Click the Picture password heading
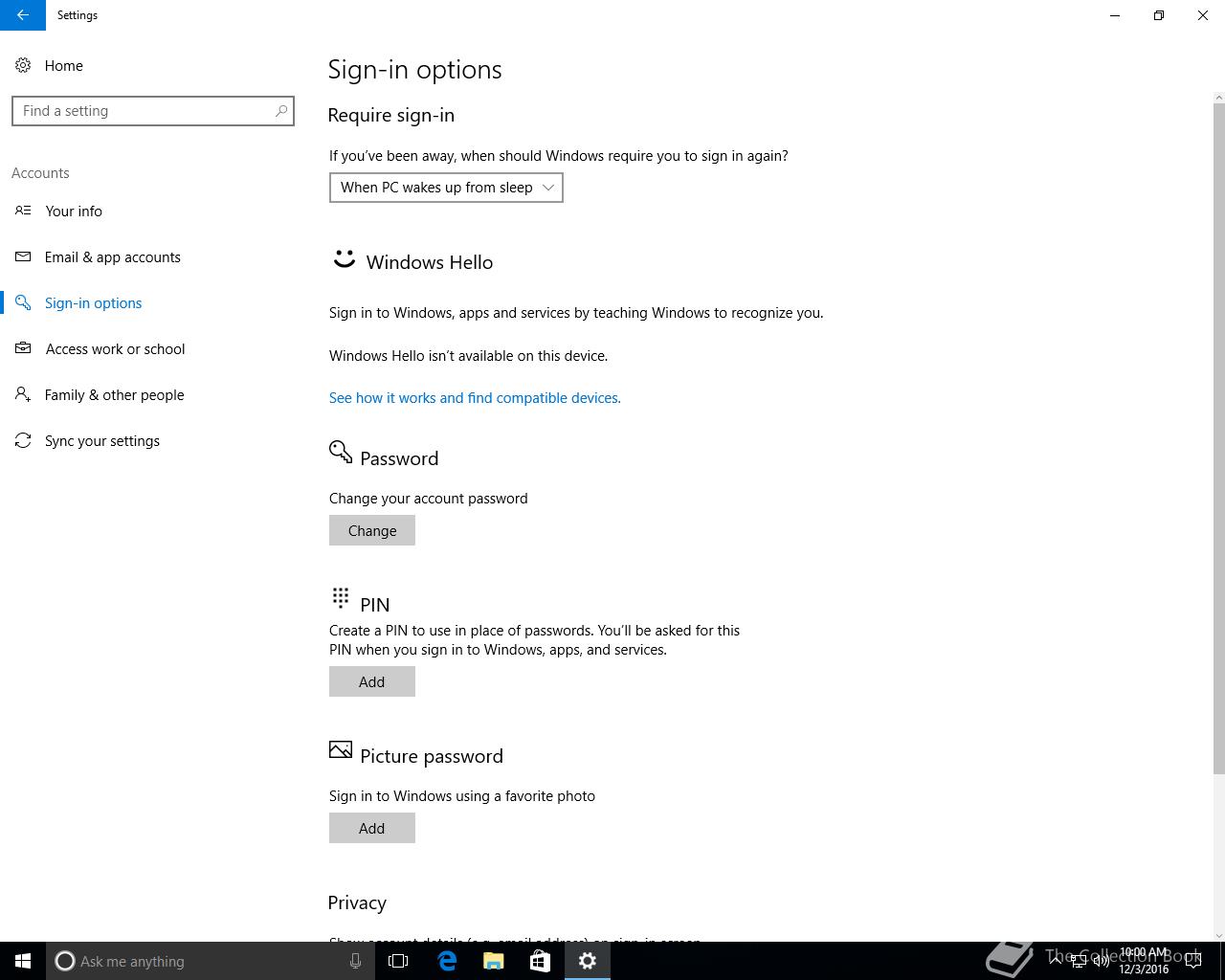 (432, 756)
